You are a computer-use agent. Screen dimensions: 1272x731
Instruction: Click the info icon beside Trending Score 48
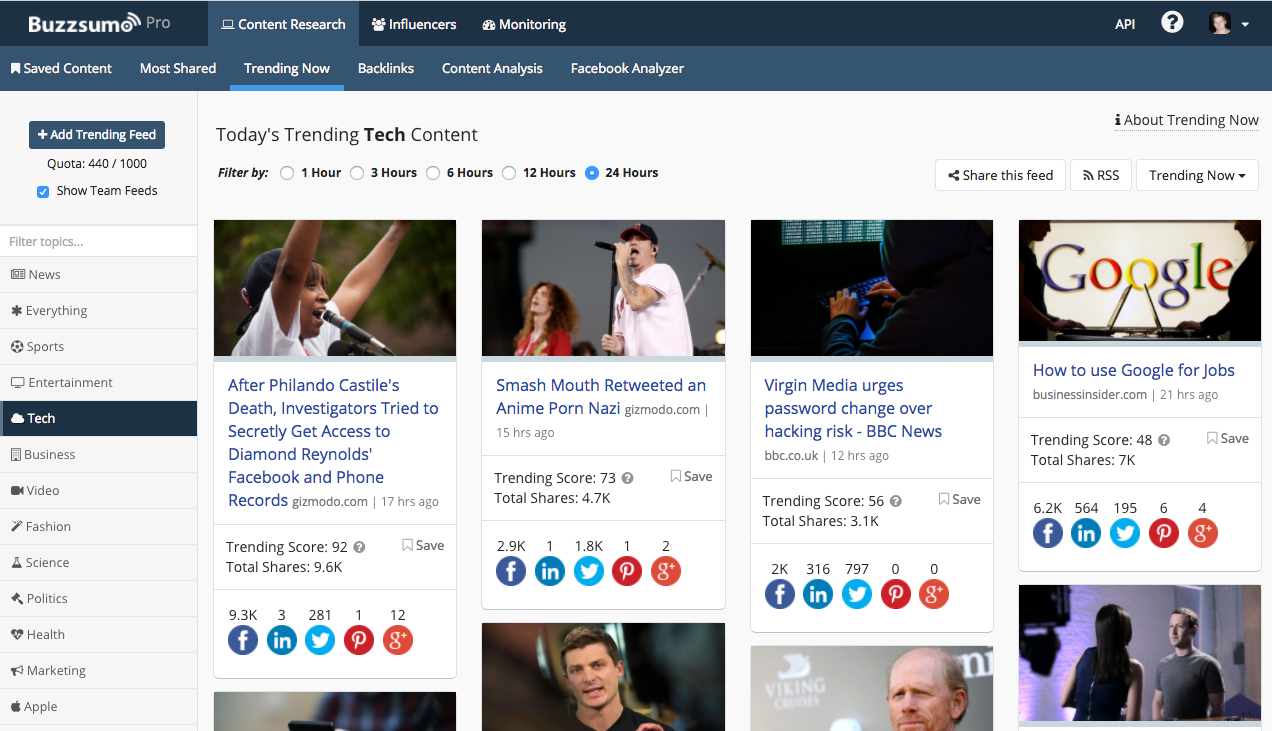(1164, 440)
